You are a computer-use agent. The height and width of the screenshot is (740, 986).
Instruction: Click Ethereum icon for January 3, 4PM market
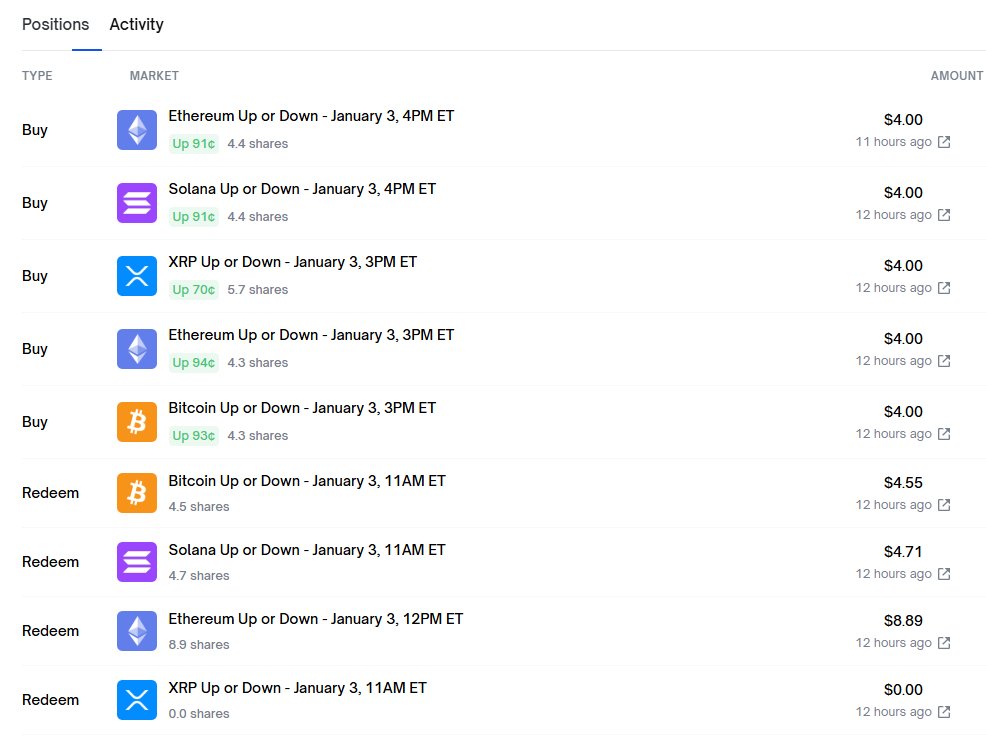tap(137, 130)
